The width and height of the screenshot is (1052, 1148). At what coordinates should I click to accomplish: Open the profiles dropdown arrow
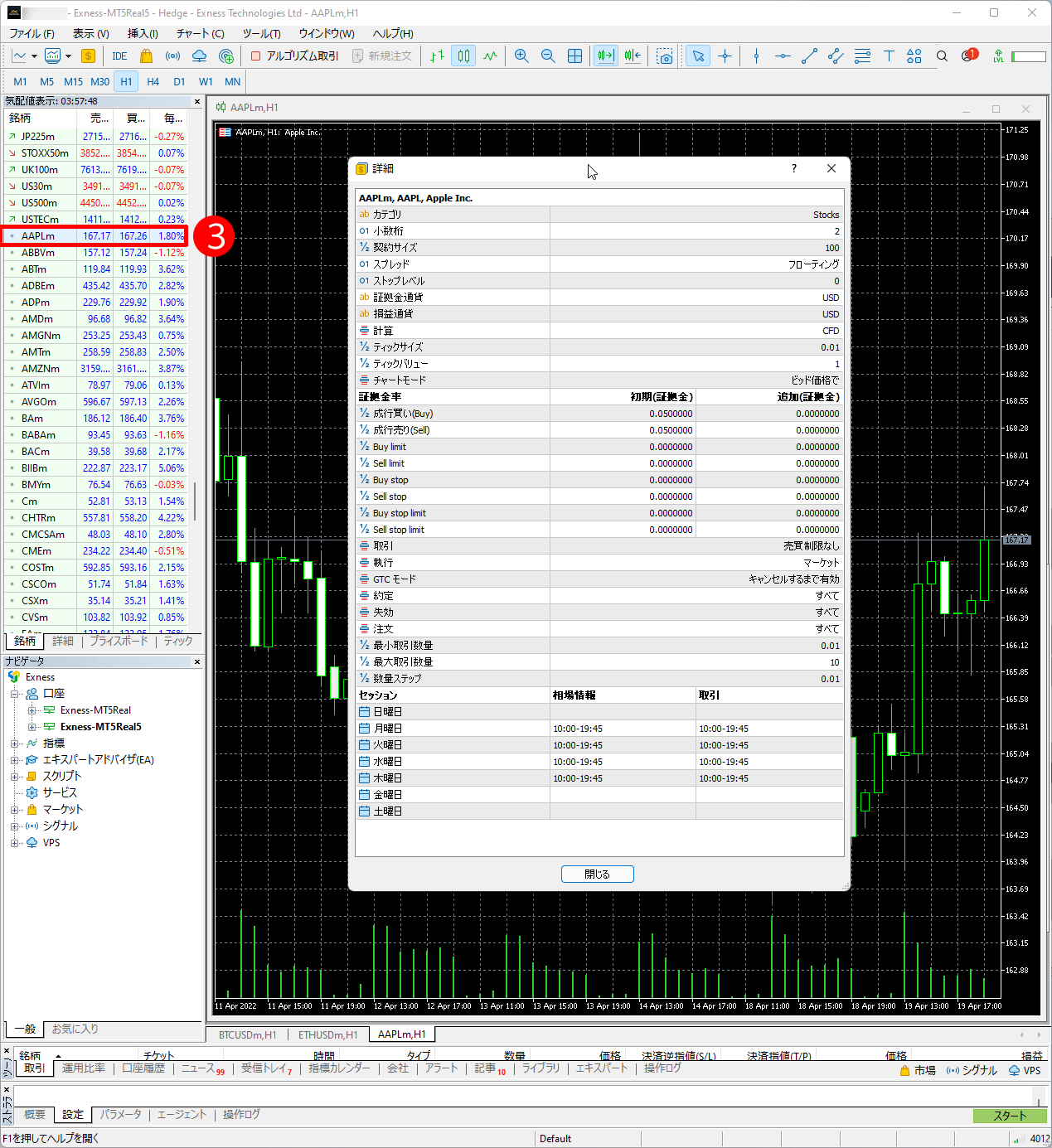68,56
